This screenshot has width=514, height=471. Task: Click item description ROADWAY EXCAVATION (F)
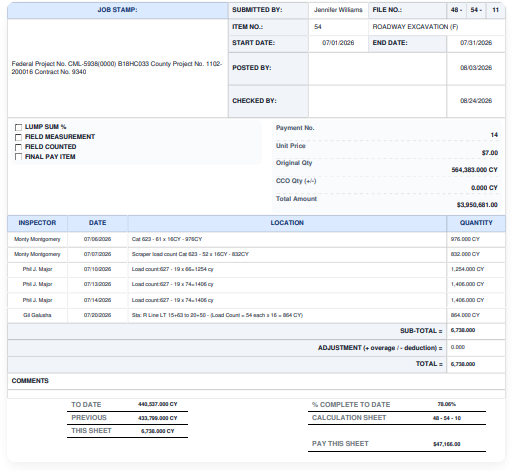415,27
